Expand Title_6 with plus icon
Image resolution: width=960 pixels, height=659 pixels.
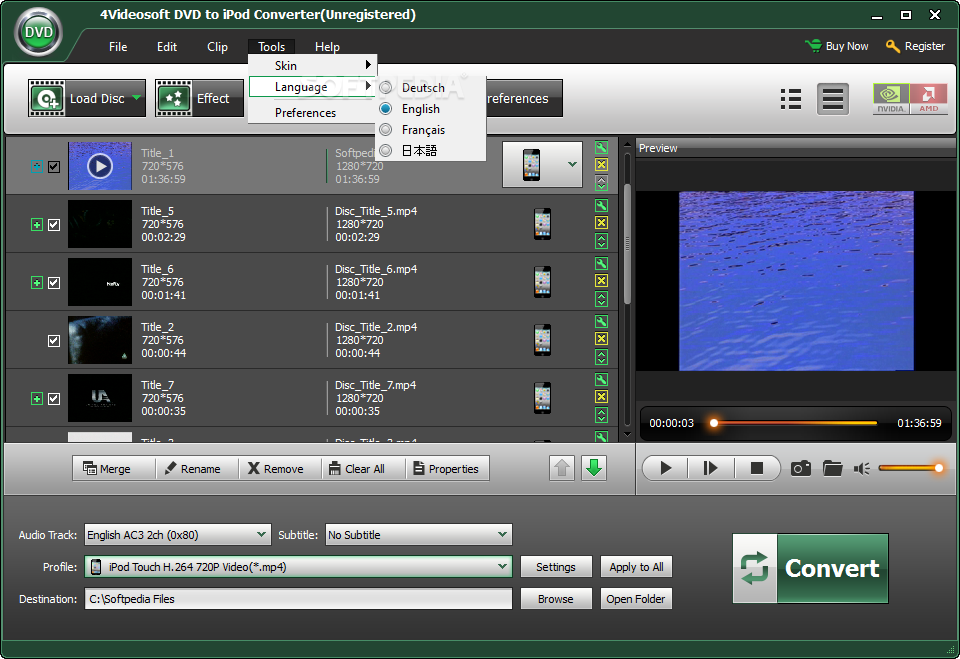37,283
